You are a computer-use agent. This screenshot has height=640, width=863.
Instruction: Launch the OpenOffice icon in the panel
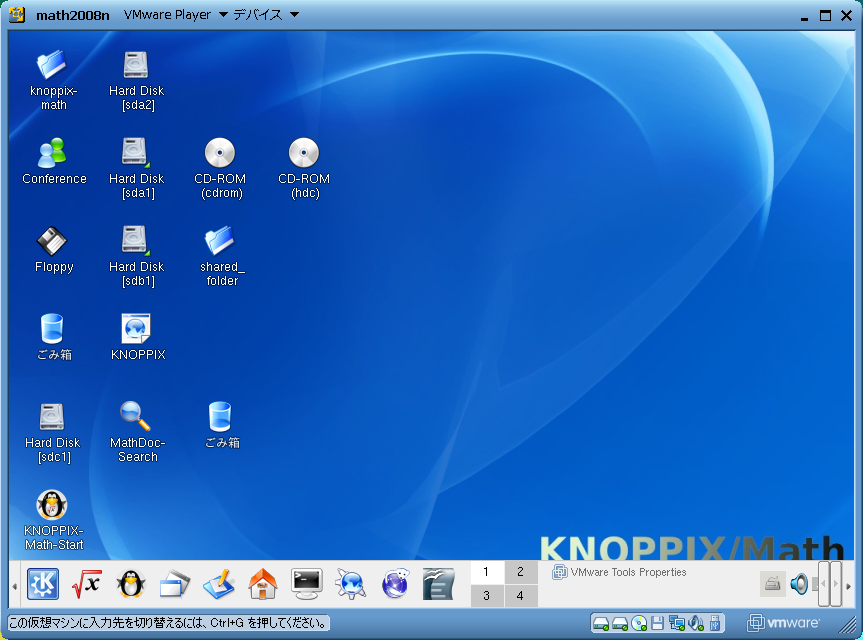click(439, 584)
